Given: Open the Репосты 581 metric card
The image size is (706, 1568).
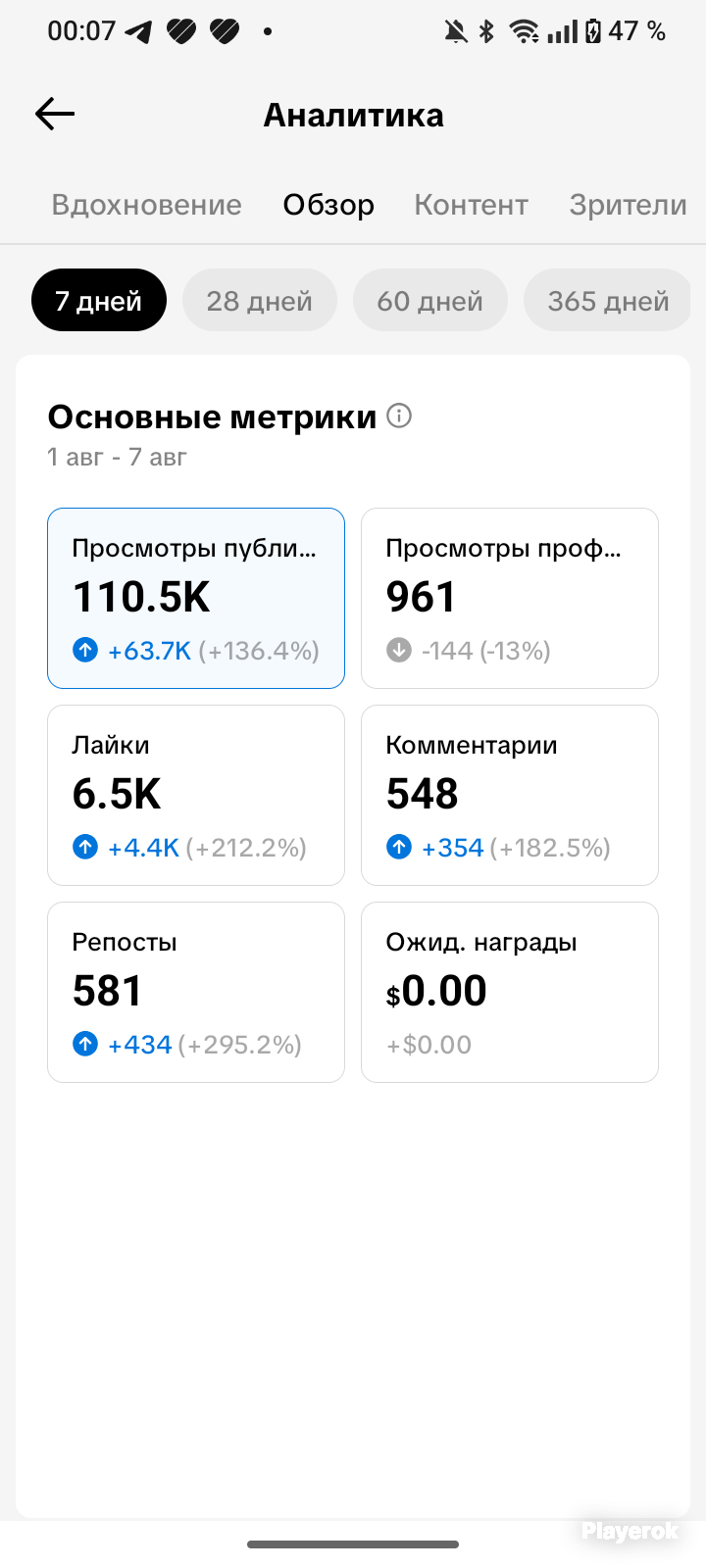Looking at the screenshot, I should pos(196,992).
